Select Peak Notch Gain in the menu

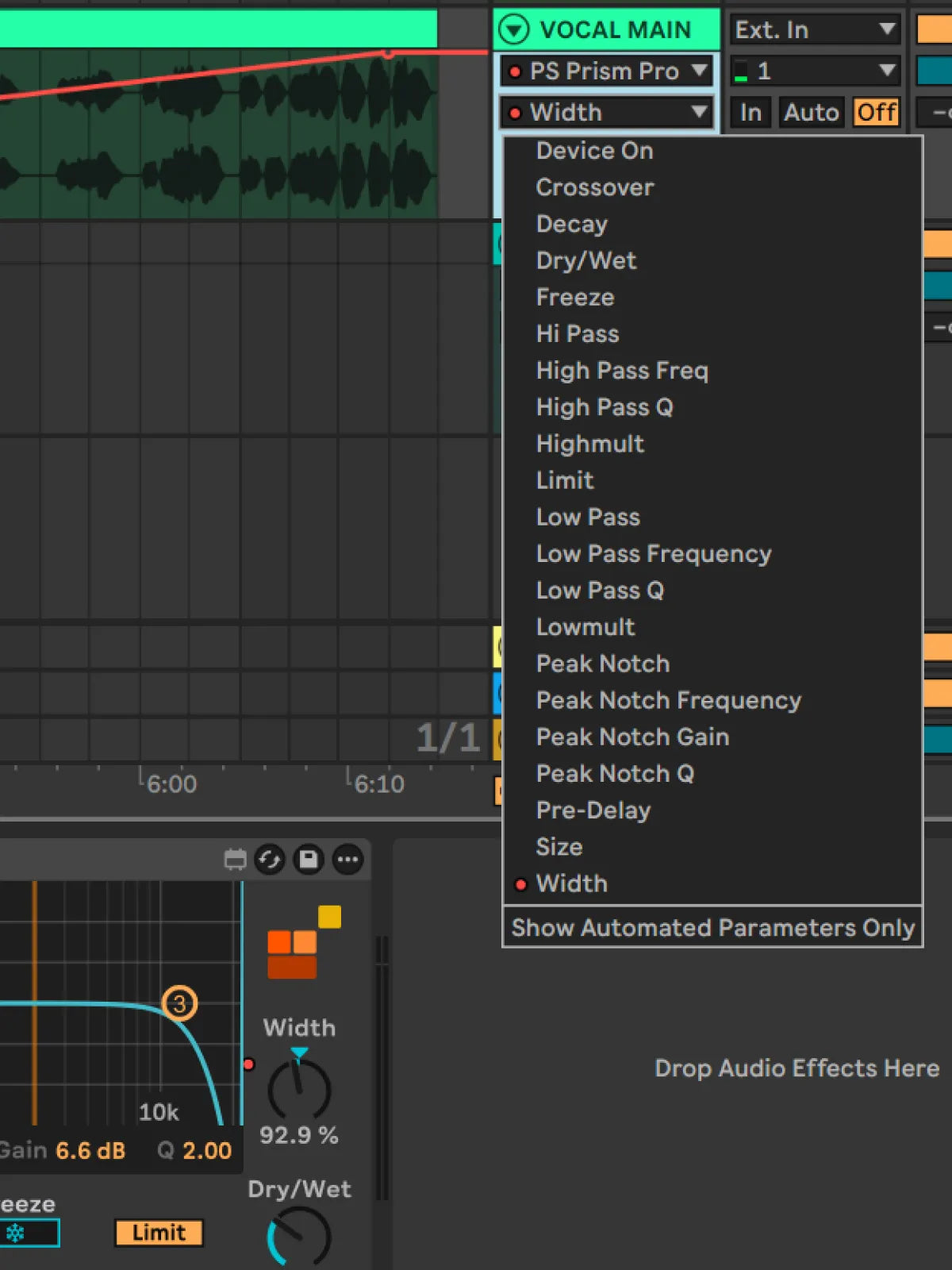pos(632,737)
